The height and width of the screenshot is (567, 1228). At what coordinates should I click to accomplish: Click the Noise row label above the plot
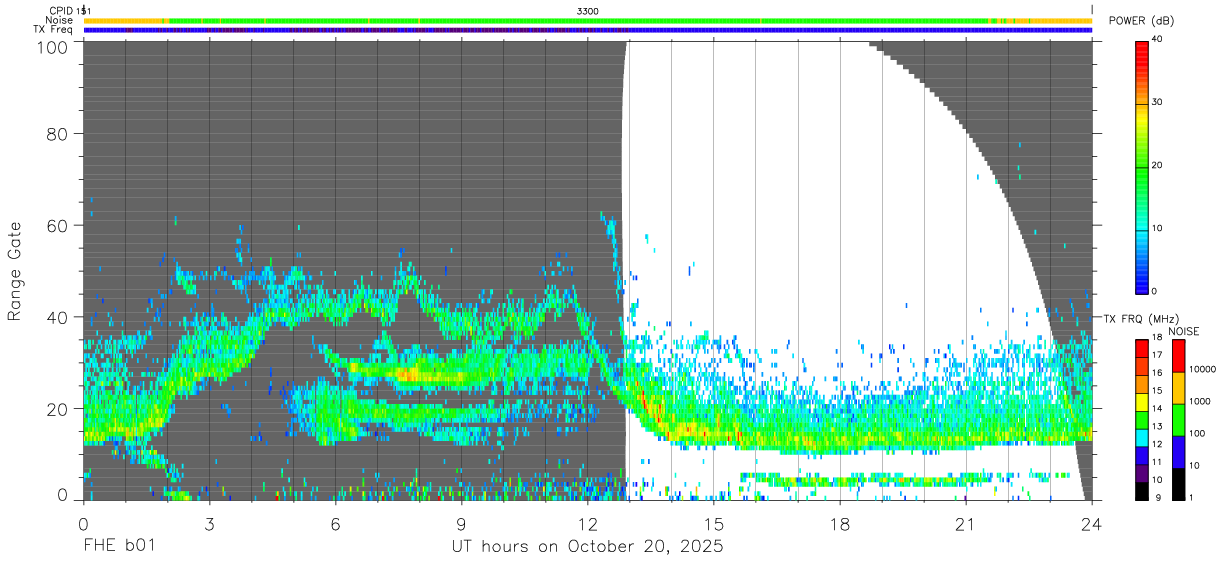click(58, 20)
